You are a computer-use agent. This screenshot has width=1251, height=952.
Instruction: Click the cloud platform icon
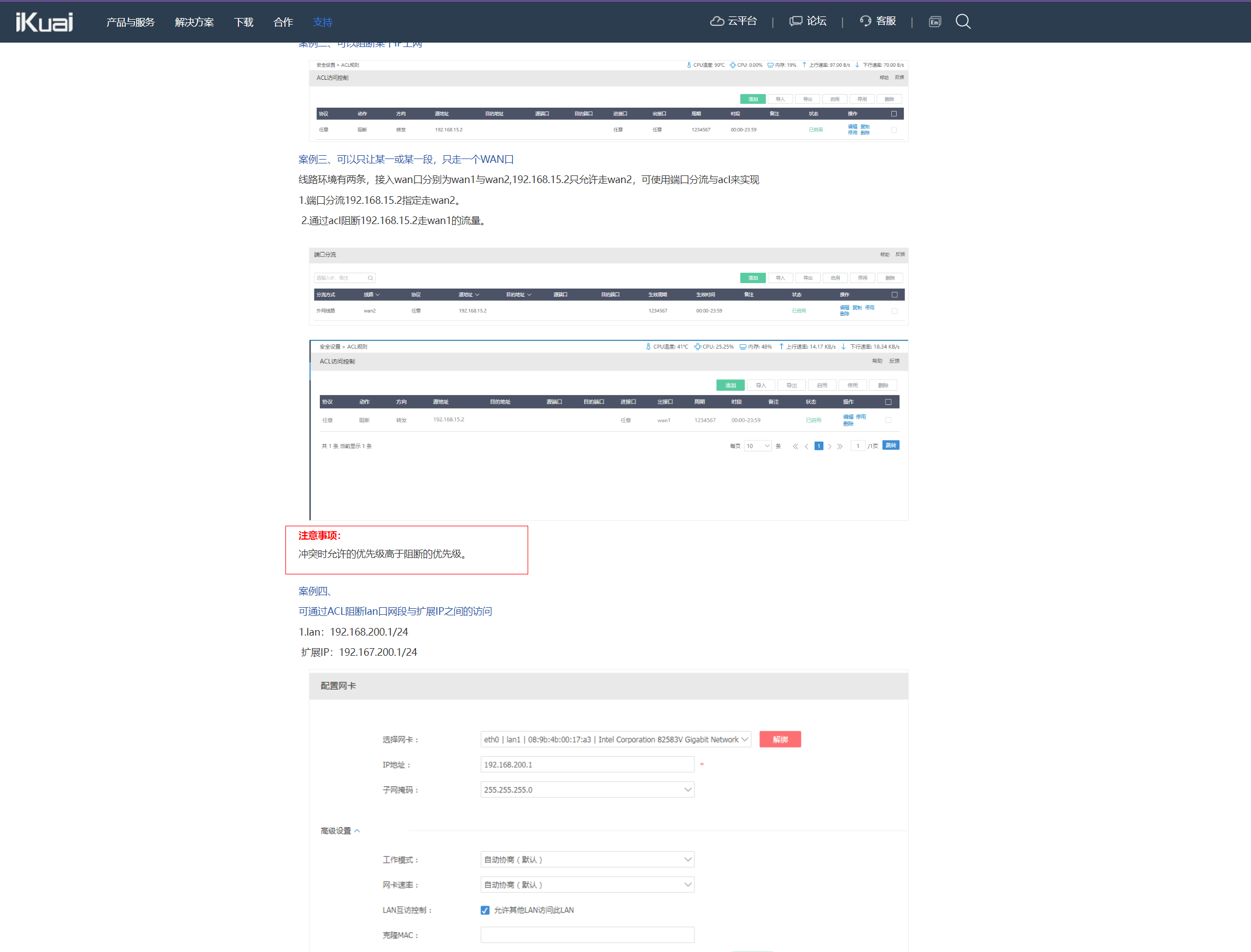pyautogui.click(x=717, y=21)
